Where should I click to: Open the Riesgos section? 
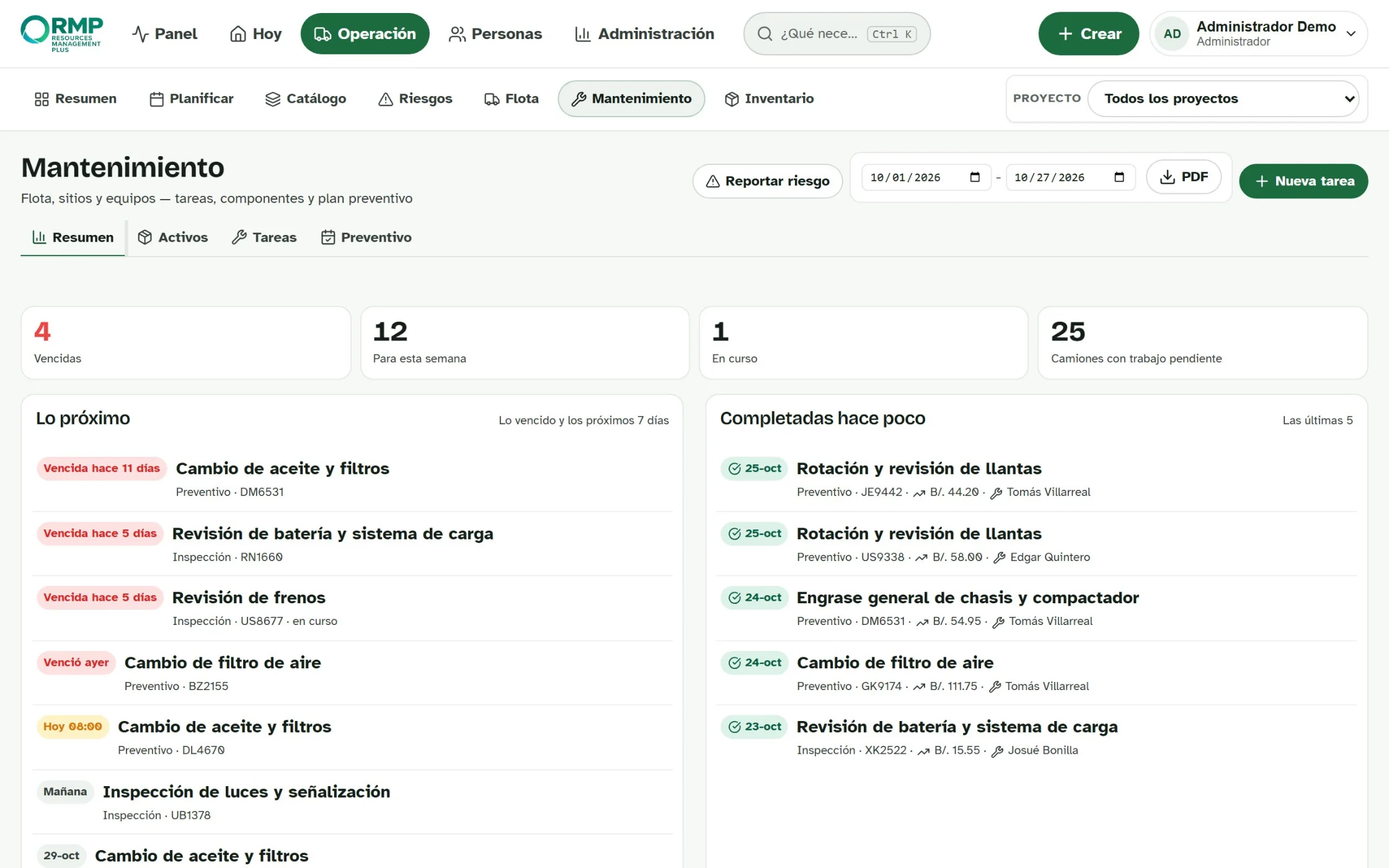(415, 99)
